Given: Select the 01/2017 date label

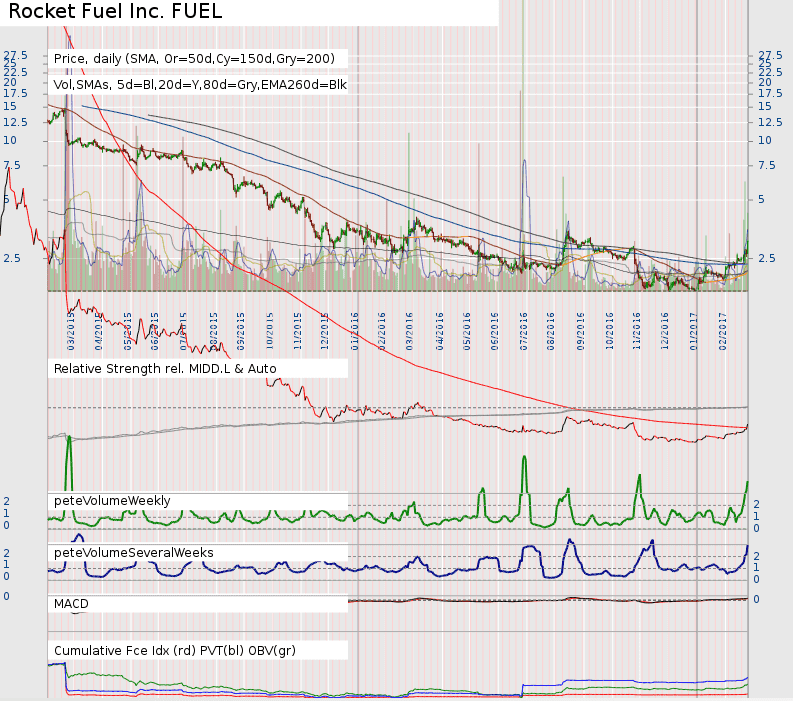Looking at the screenshot, I should [x=693, y=331].
